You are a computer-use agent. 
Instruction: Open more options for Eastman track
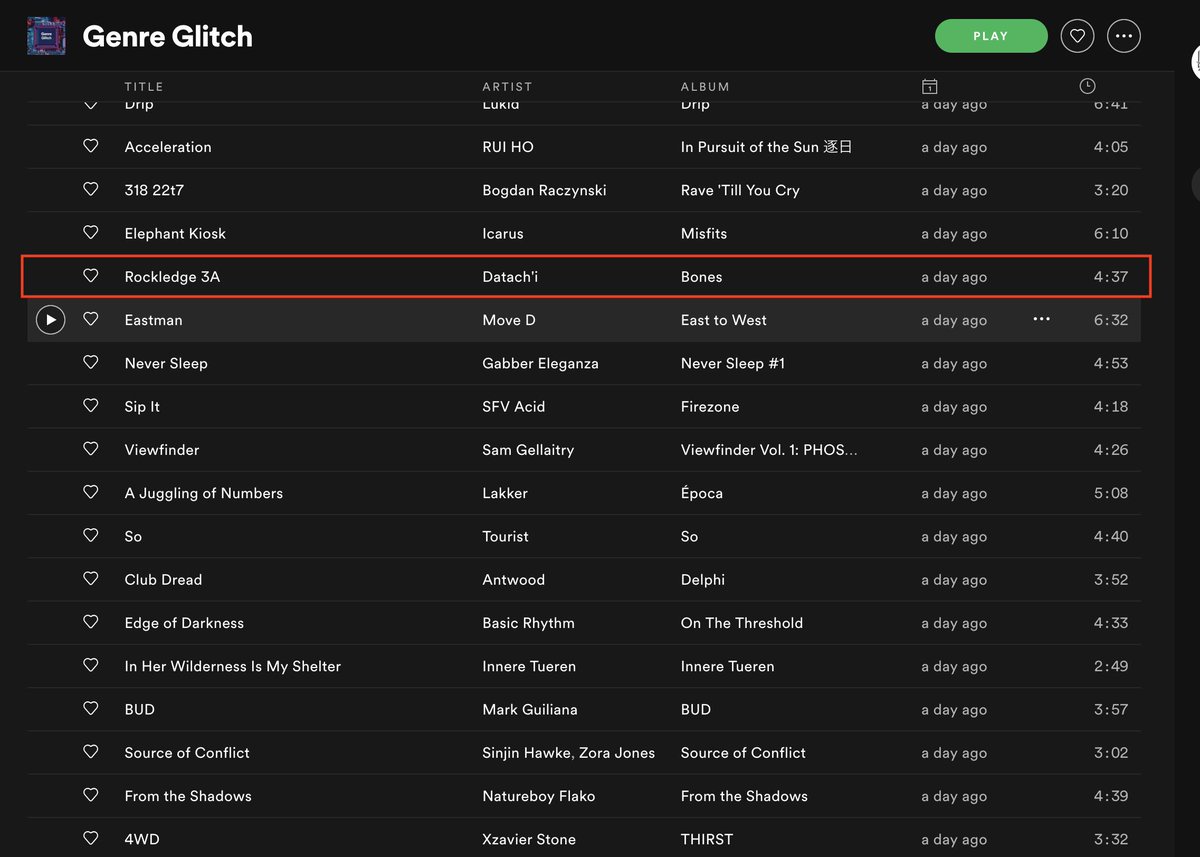(x=1042, y=319)
